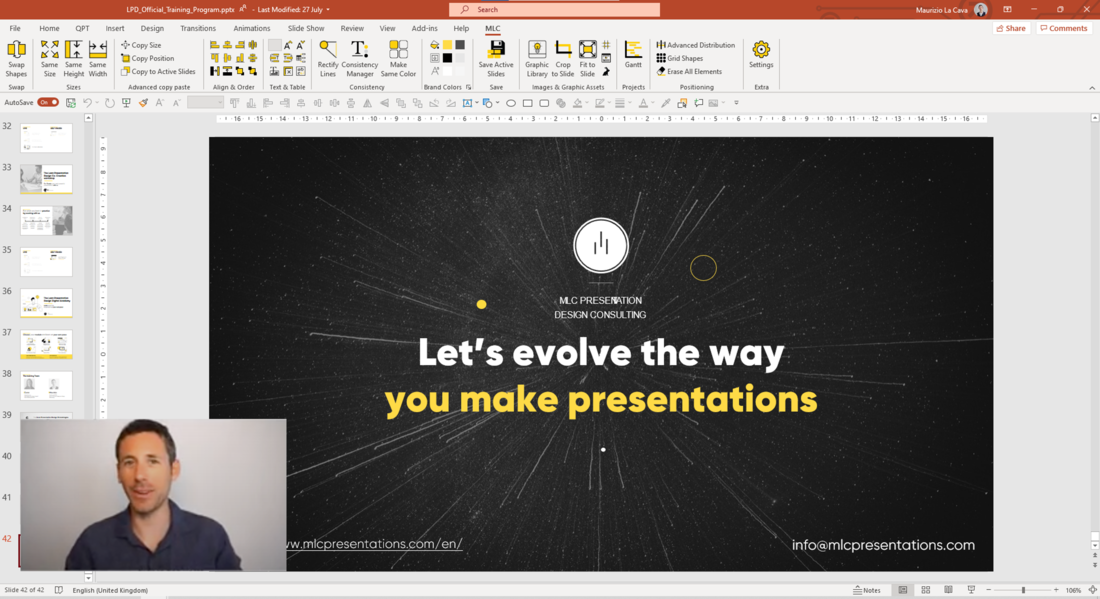
Task: Pick the yellow brand color swatch
Action: 447,45
